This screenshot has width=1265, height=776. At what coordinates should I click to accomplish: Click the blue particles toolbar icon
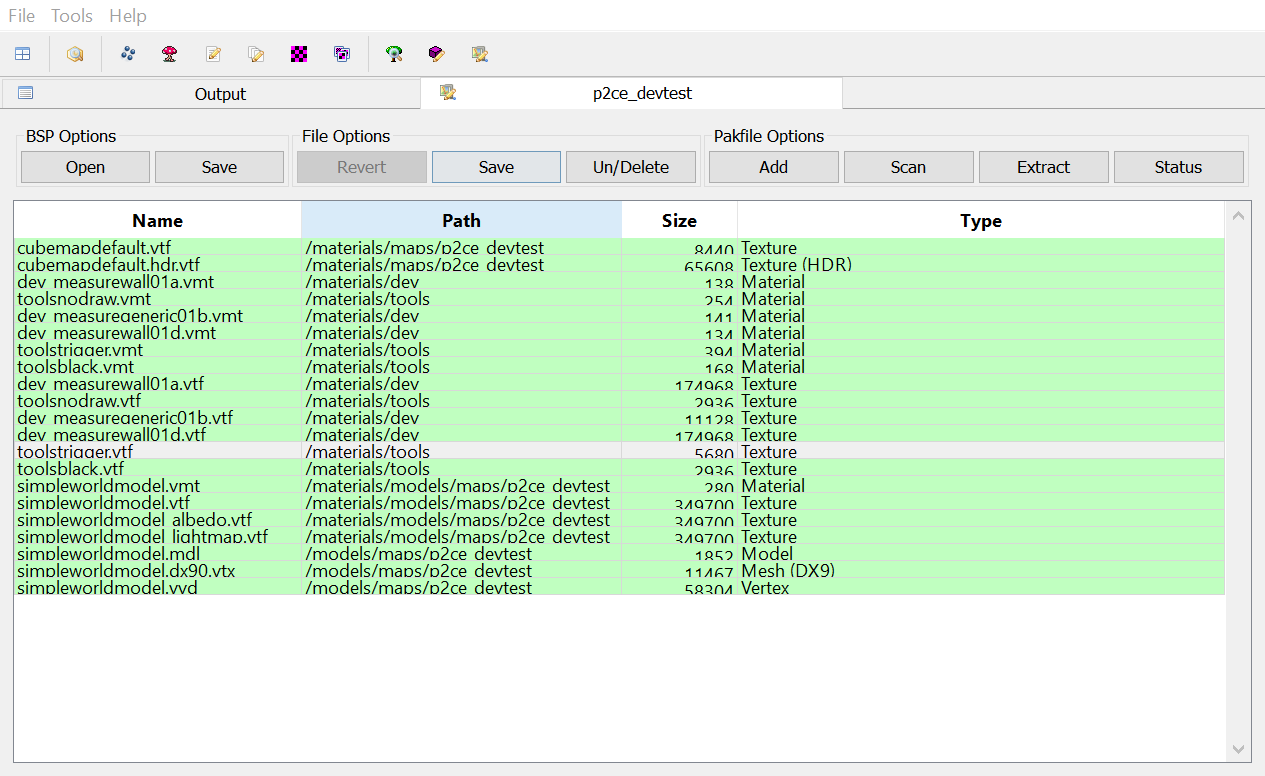(127, 53)
